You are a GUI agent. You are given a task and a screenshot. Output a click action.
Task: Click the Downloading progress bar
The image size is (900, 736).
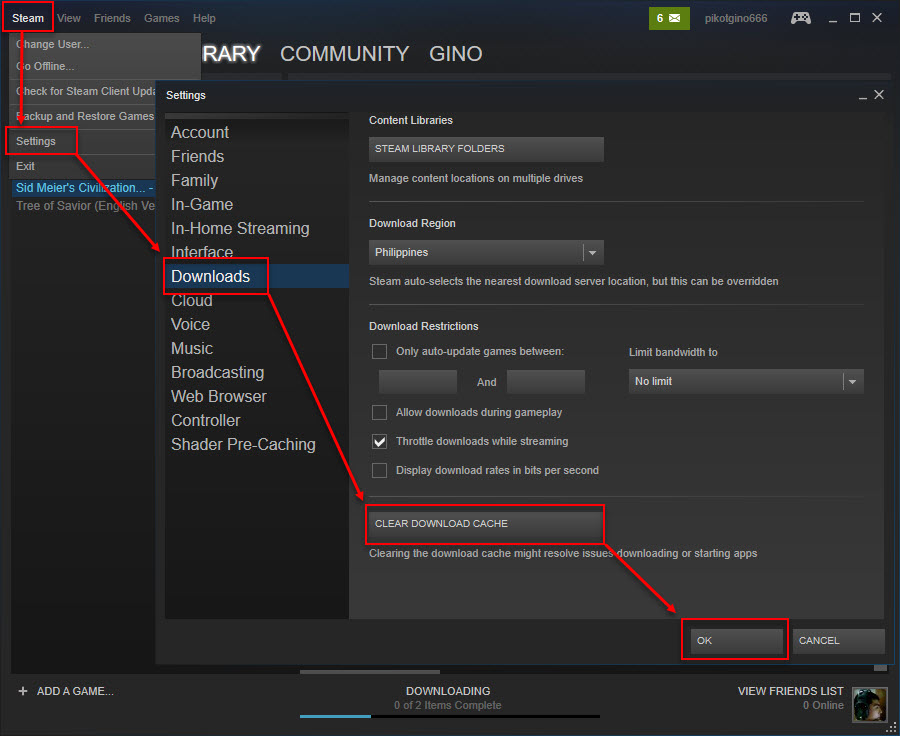(x=449, y=716)
